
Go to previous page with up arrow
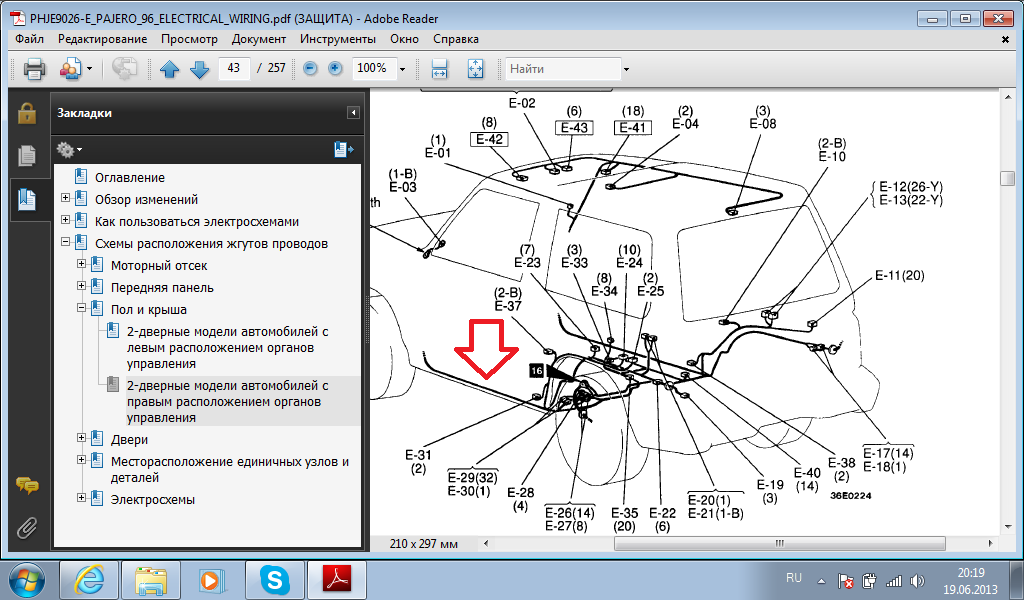169,69
